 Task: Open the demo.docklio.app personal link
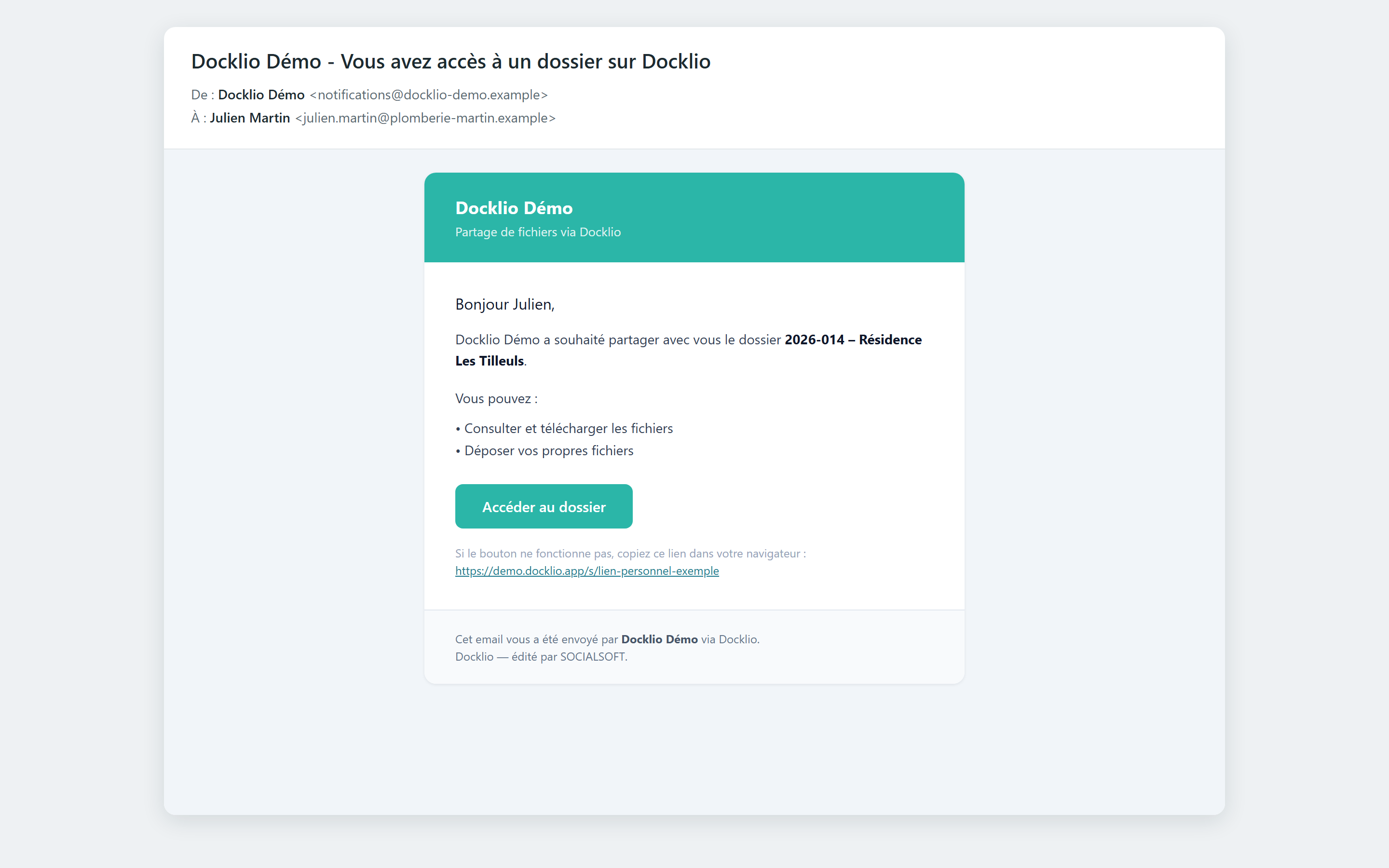tap(586, 571)
